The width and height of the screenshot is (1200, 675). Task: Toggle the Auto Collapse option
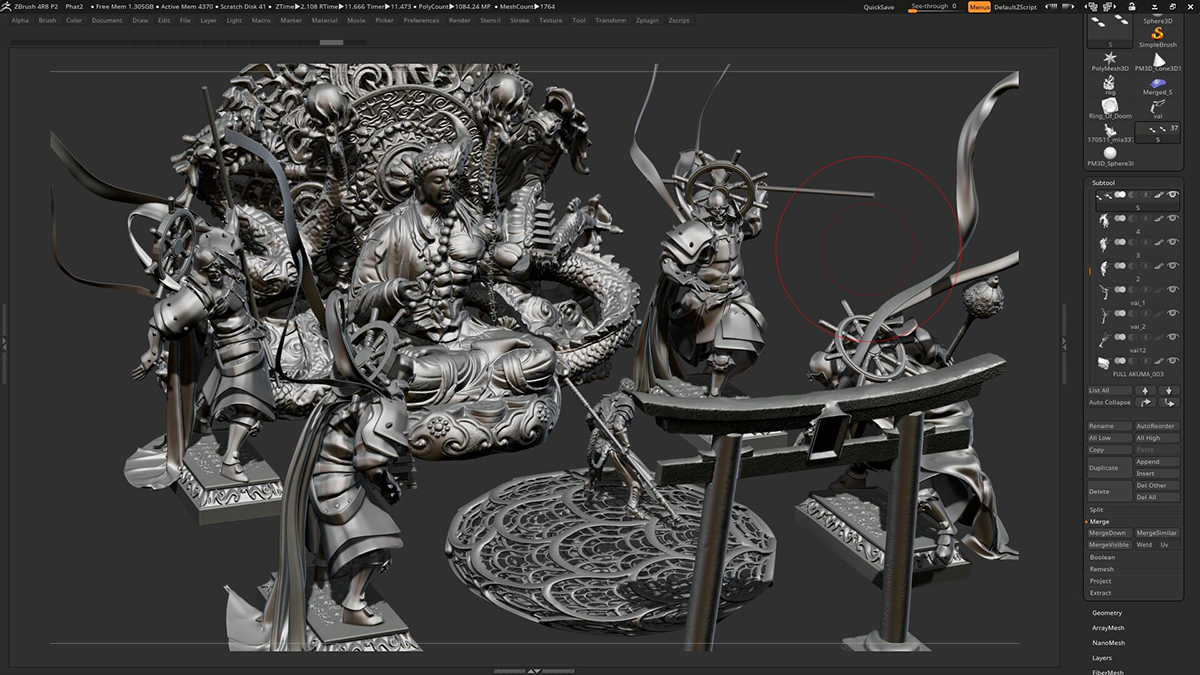point(1110,402)
